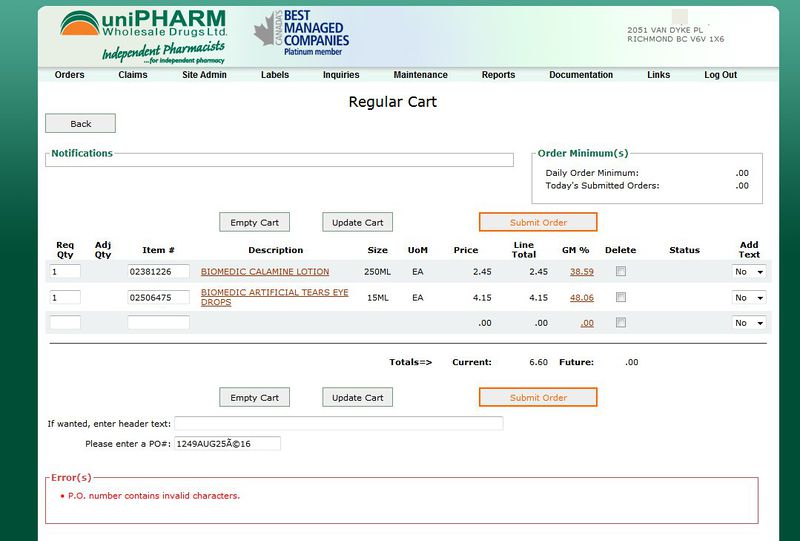
Task: Click the Current total value 6.60
Action: [x=538, y=362]
